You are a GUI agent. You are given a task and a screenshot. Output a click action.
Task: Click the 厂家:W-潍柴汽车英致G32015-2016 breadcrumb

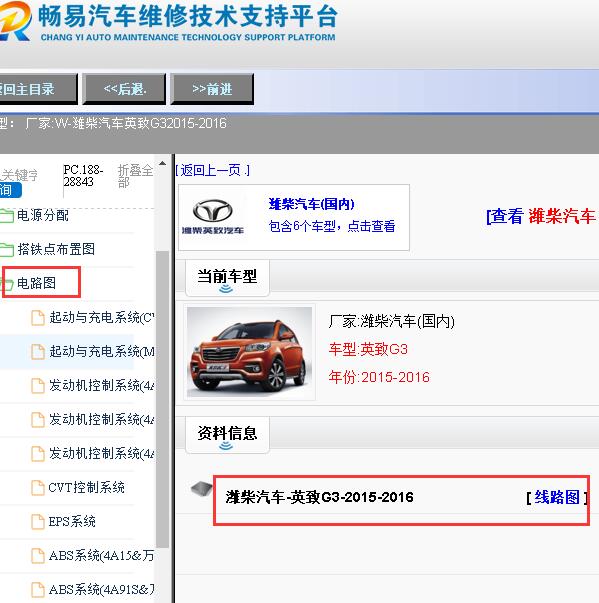(x=126, y=123)
